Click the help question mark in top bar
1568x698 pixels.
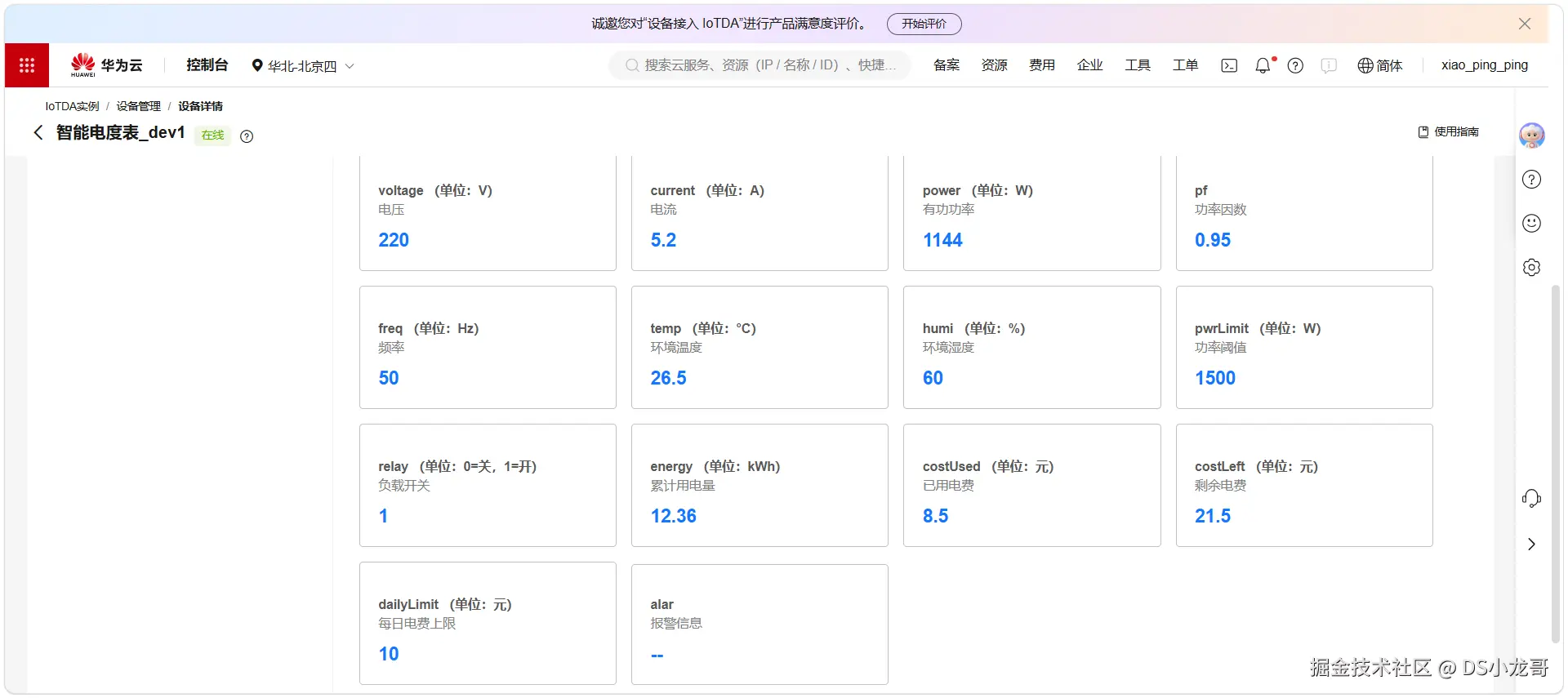coord(1295,65)
